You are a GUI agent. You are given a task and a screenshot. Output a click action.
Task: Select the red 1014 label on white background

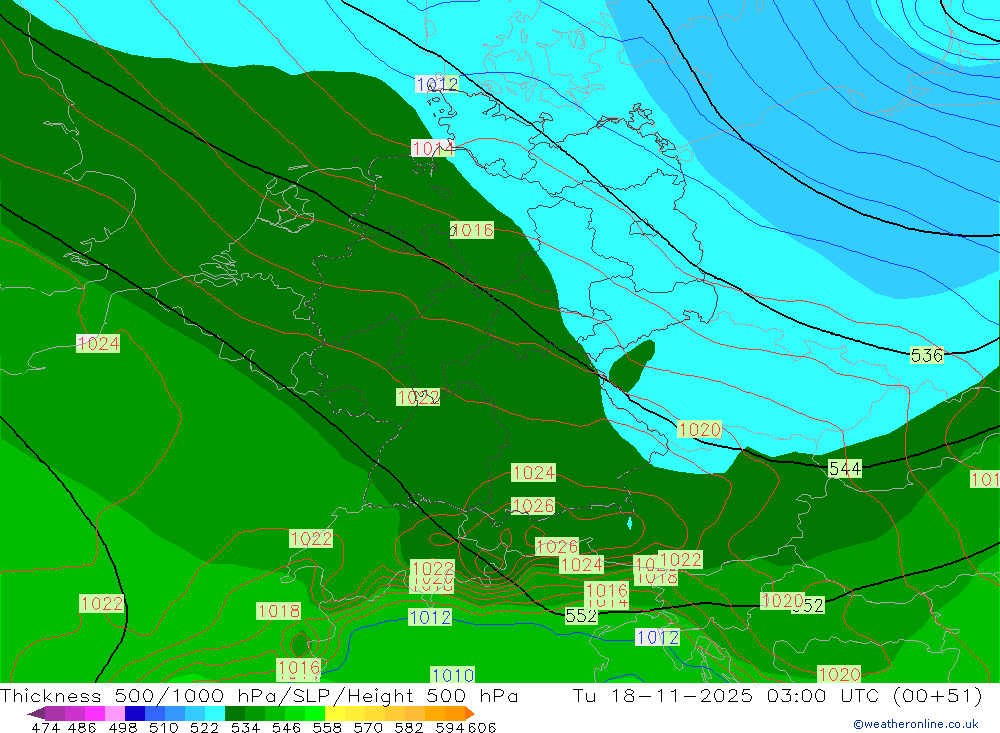433,149
